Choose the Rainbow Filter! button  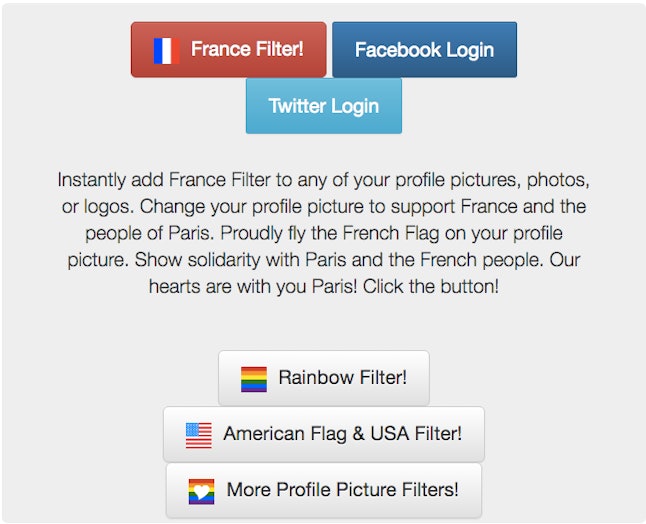324,378
